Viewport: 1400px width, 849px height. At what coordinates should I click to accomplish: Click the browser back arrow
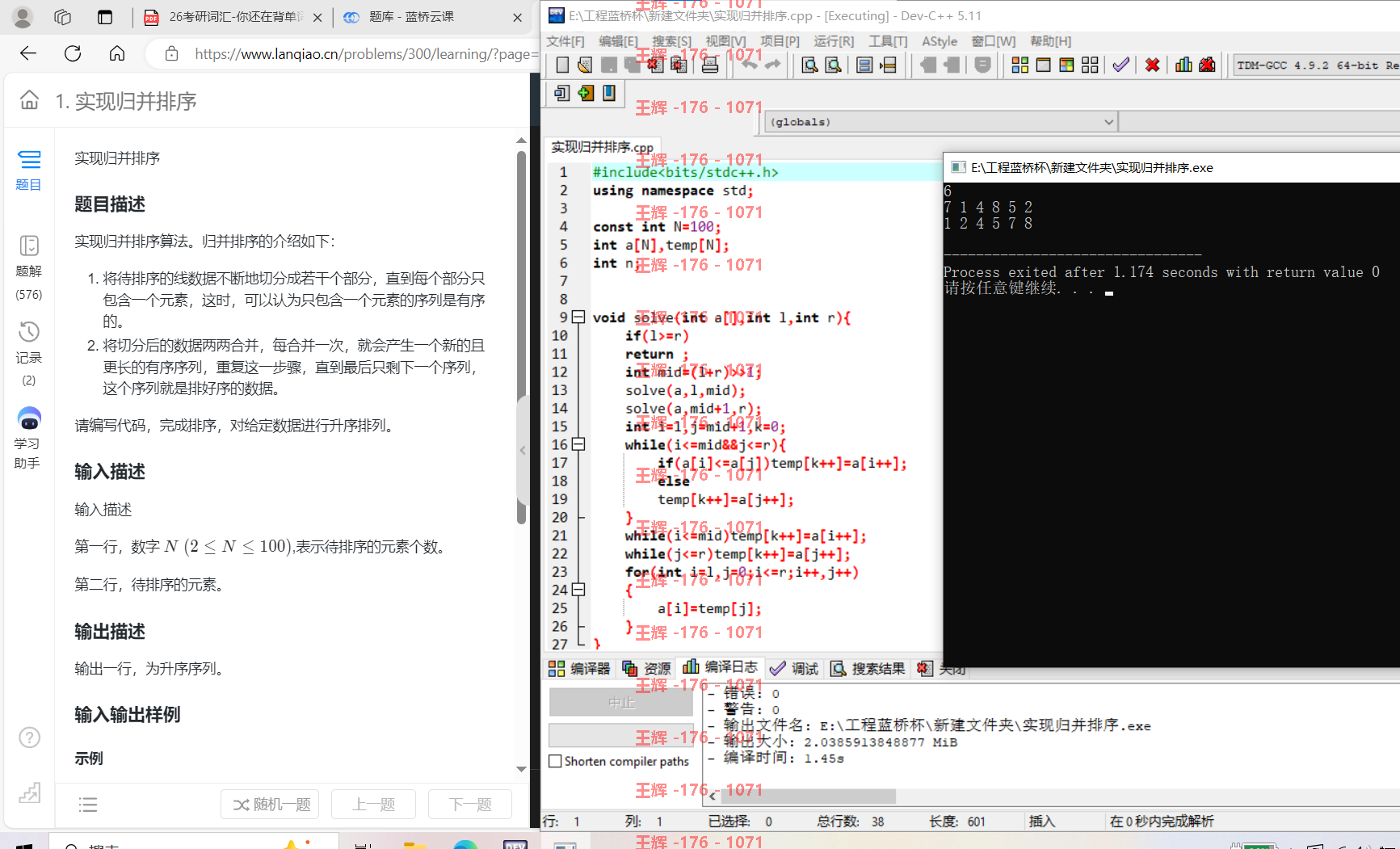(x=28, y=53)
